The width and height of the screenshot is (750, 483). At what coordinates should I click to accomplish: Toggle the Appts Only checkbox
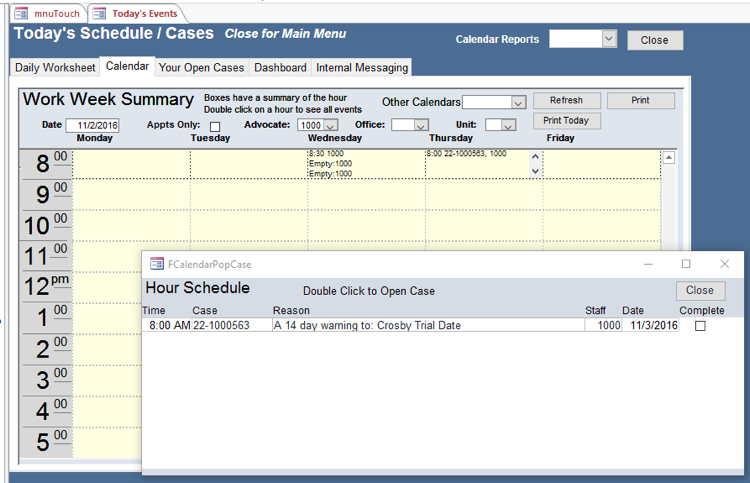[x=215, y=126]
